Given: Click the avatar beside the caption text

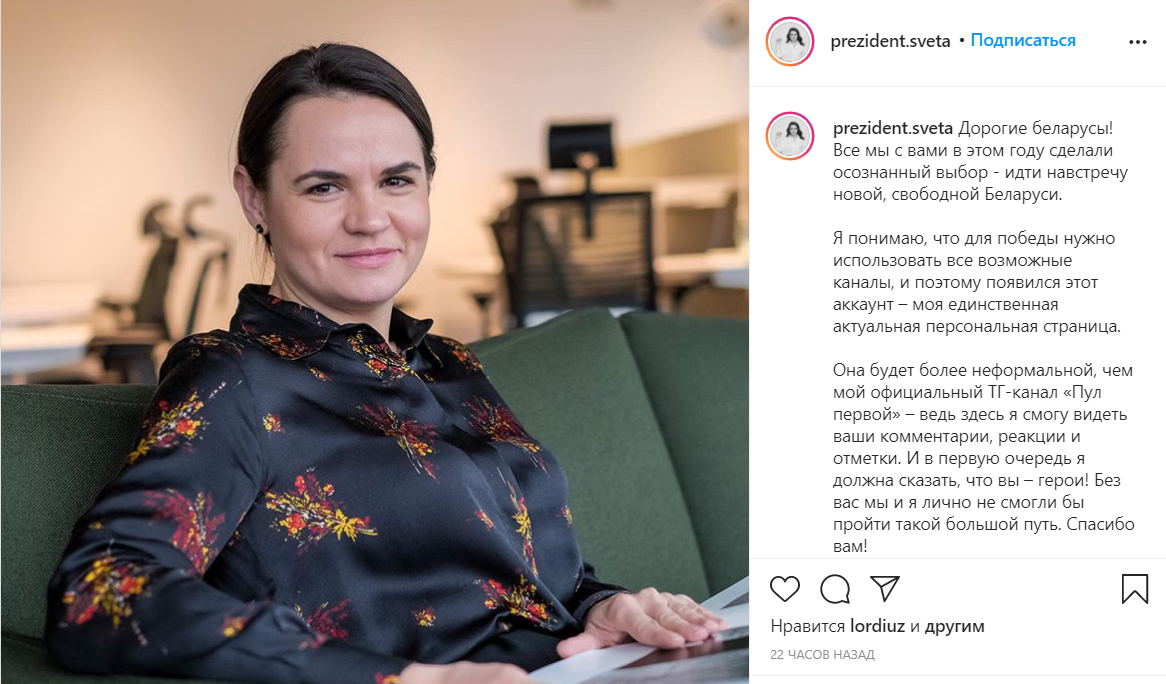Looking at the screenshot, I should (790, 136).
